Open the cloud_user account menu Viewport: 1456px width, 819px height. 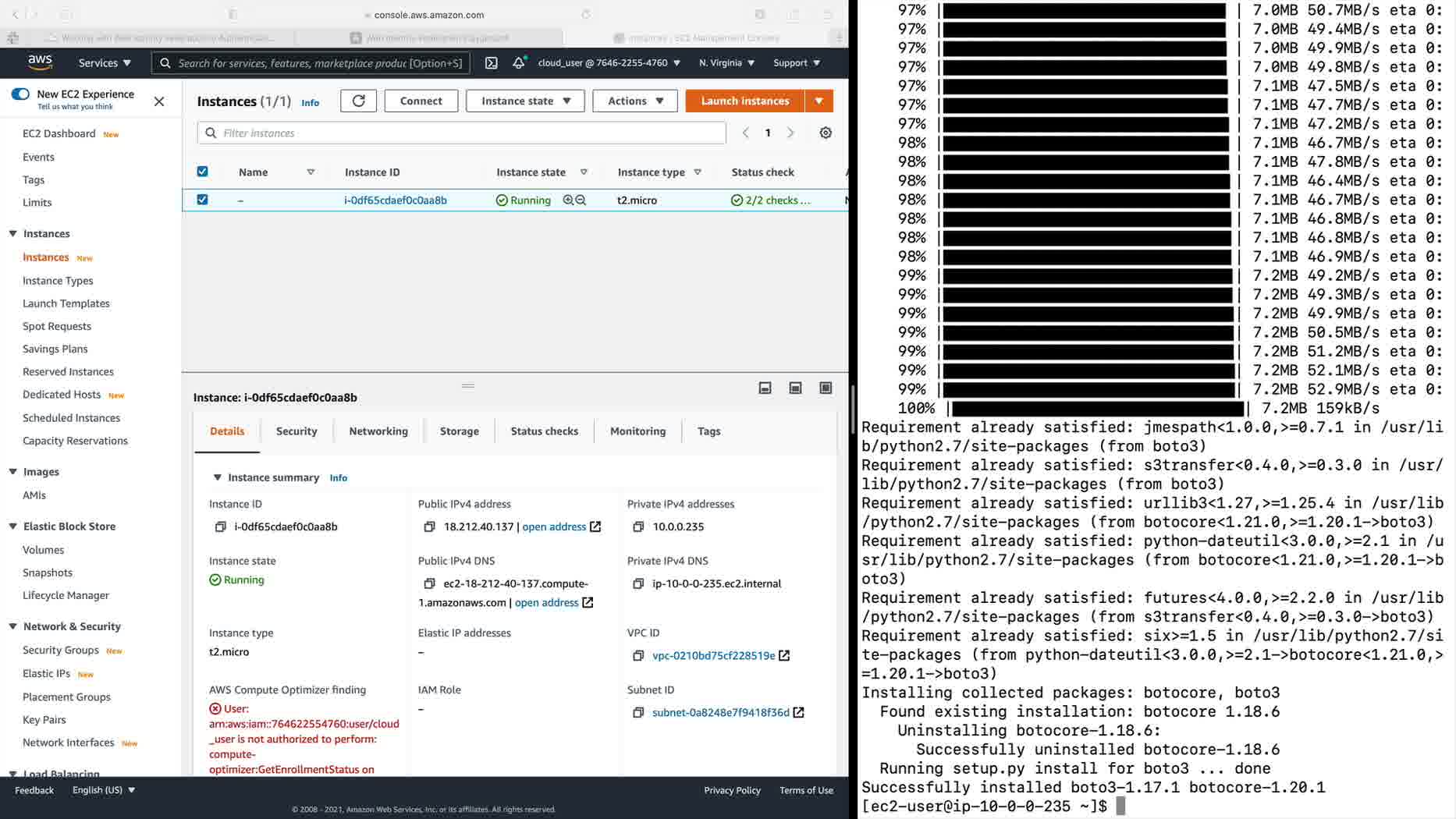[x=609, y=63]
